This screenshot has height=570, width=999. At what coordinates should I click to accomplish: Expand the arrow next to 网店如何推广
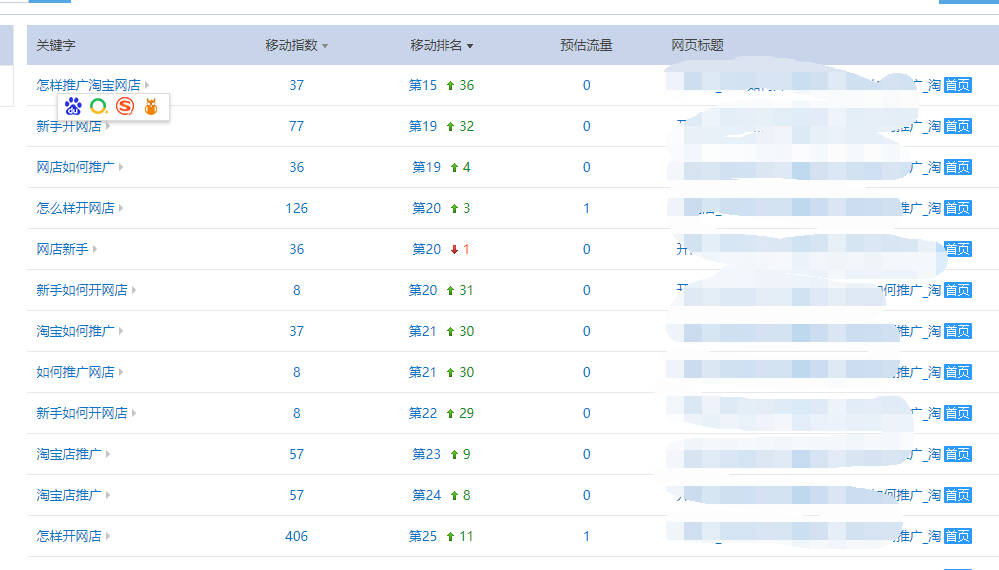[x=121, y=167]
